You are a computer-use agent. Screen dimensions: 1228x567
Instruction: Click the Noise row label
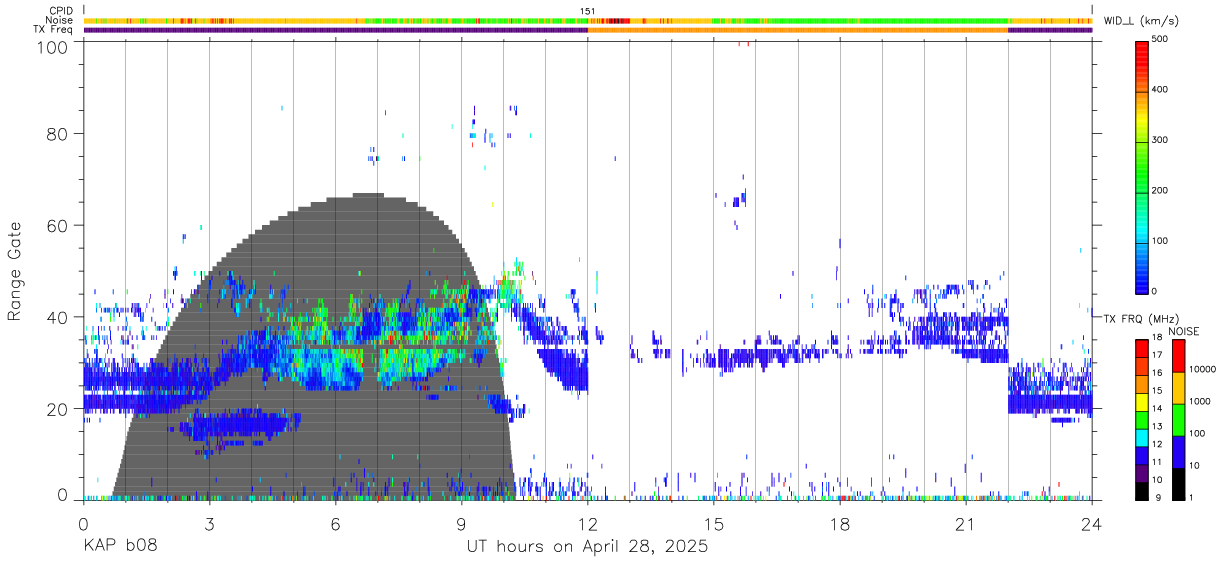pyautogui.click(x=59, y=20)
